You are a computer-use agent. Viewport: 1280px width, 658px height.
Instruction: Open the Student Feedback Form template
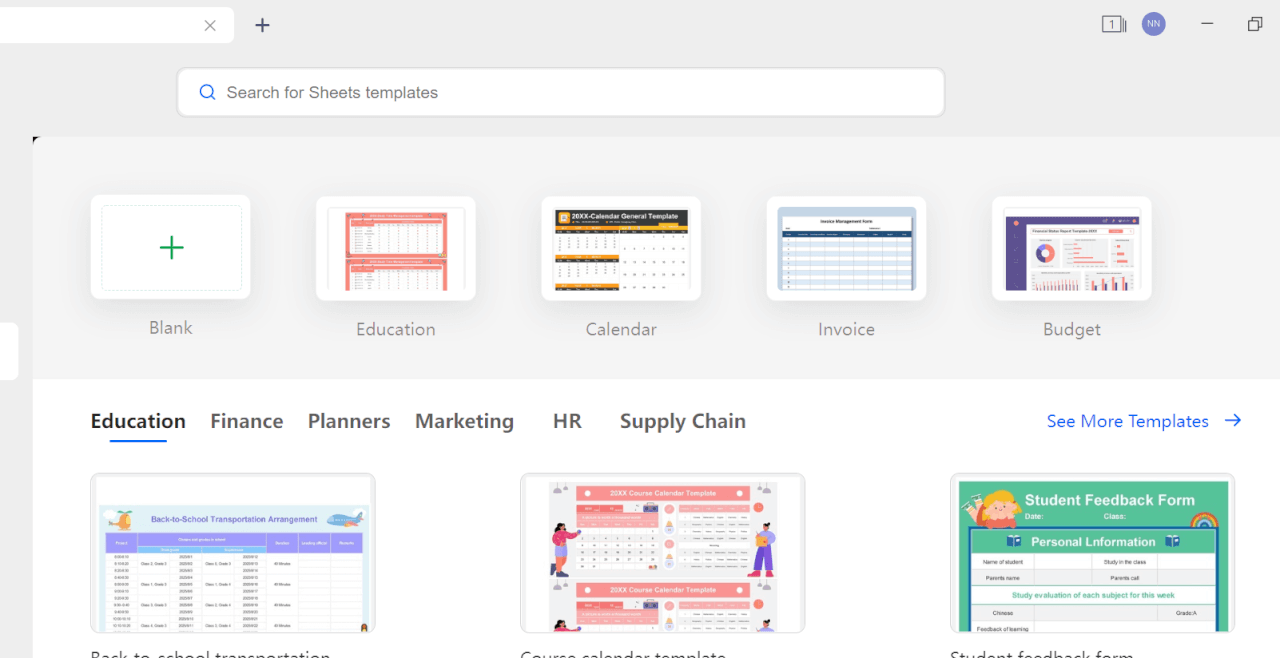[1092, 553]
